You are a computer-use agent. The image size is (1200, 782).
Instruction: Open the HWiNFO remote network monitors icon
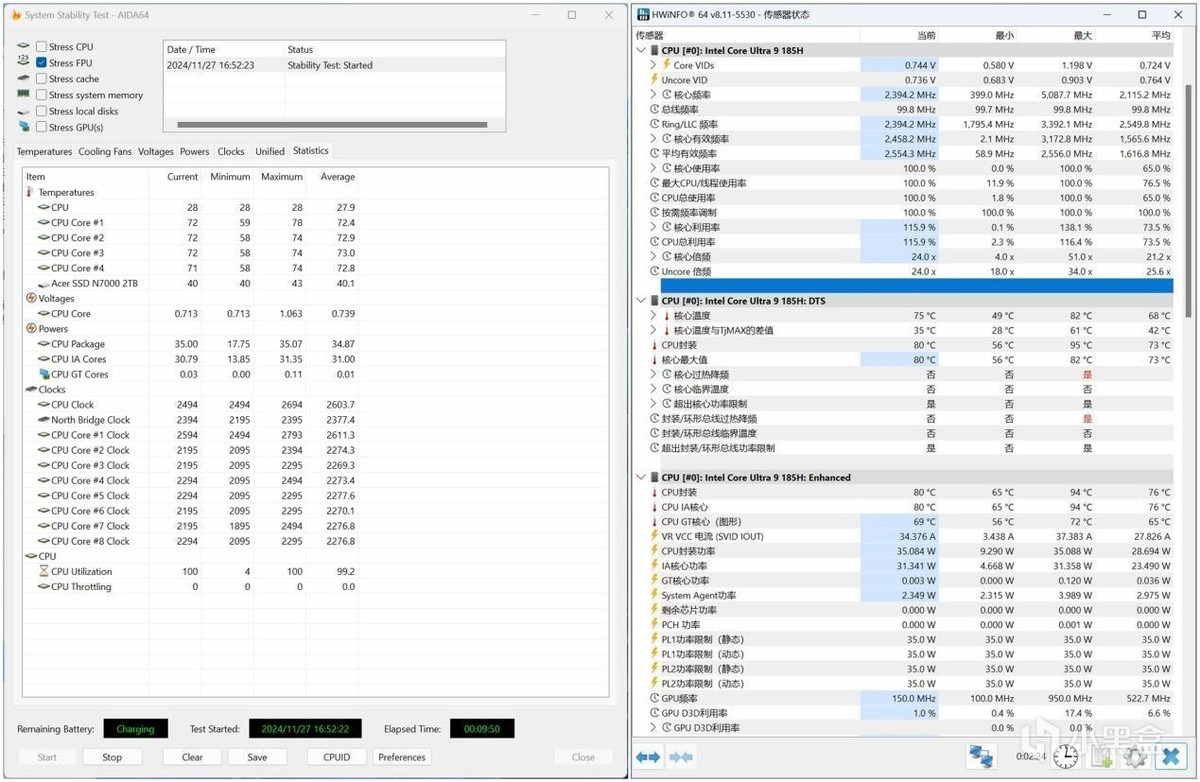981,757
